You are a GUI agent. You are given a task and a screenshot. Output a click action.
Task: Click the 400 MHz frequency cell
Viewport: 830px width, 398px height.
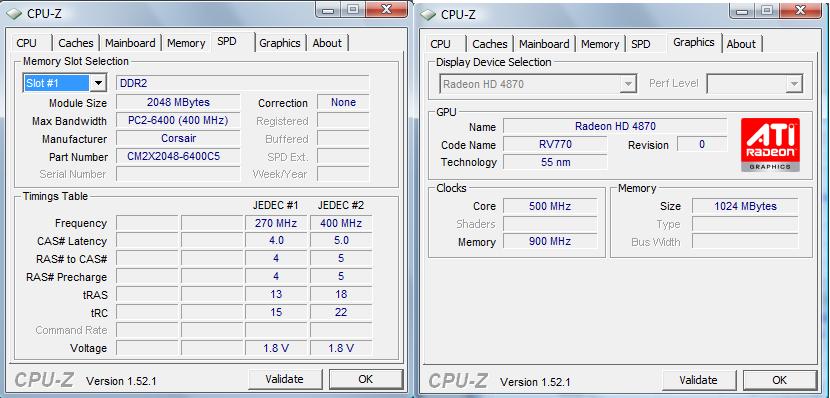[341, 223]
